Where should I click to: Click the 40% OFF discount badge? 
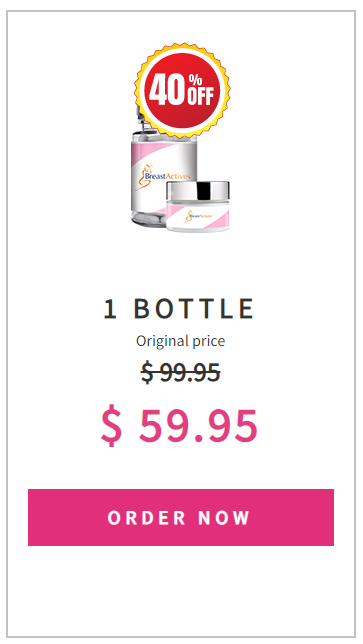pos(182,90)
